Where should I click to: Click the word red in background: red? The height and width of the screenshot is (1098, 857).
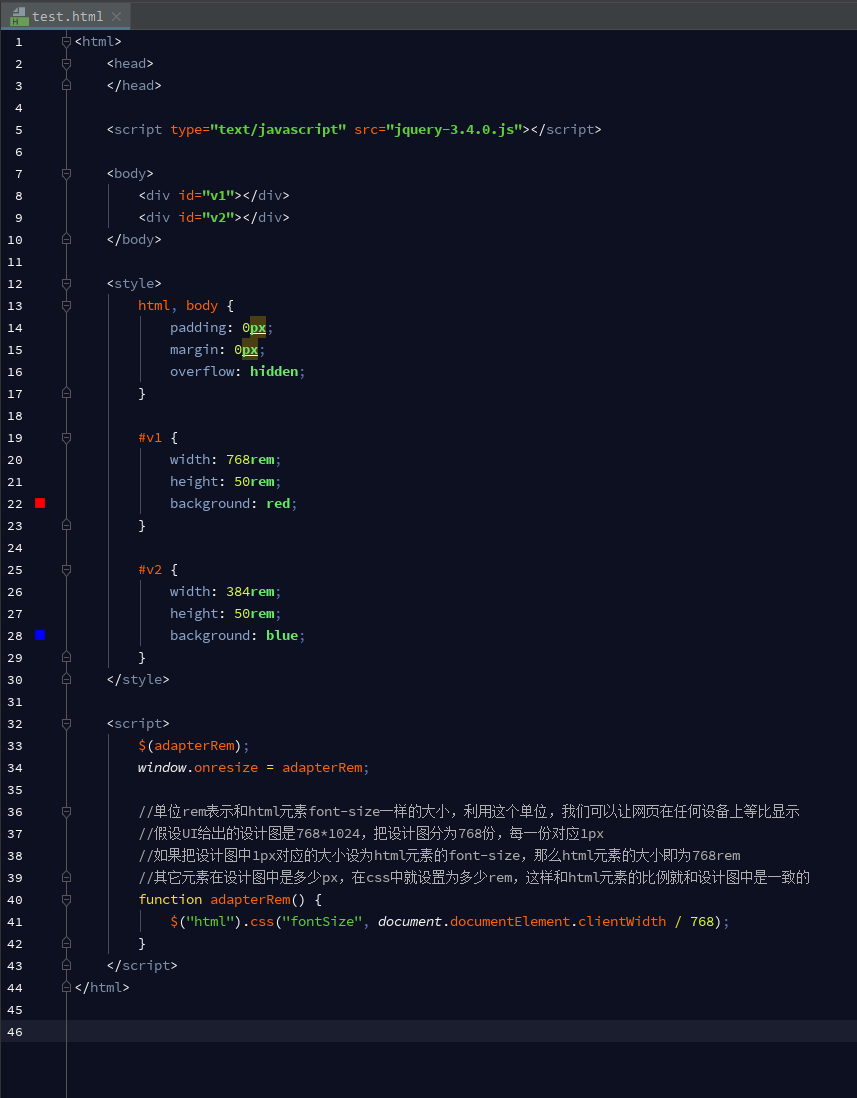click(x=278, y=503)
